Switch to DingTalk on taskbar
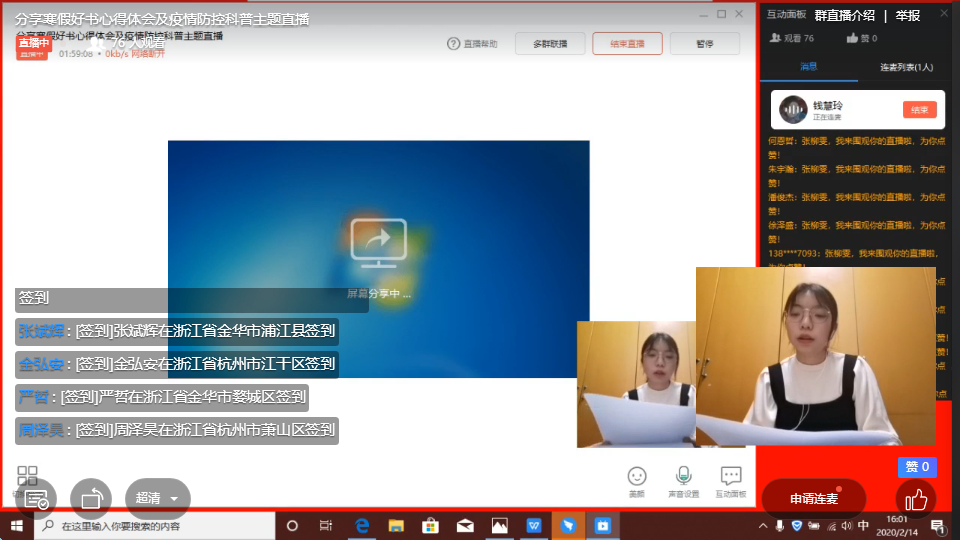960x540 pixels. coord(568,526)
